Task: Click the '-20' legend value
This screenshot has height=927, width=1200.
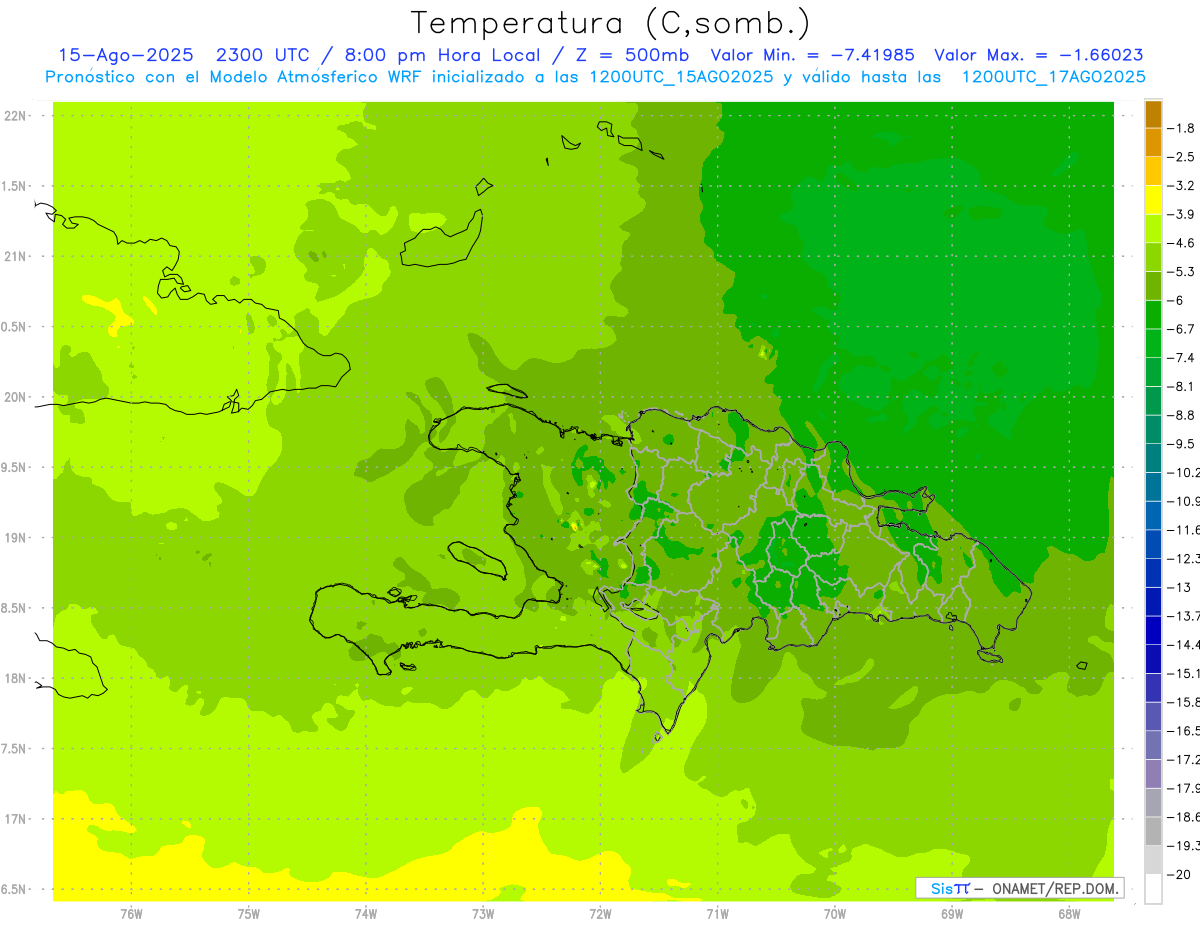Action: (x=1180, y=874)
